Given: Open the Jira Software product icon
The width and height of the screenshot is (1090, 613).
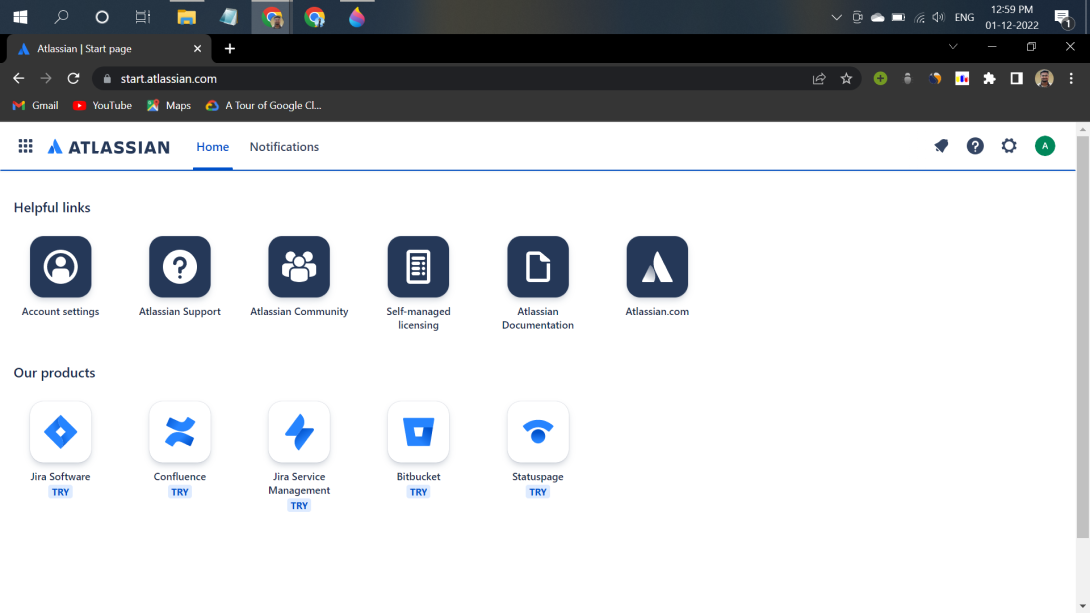Looking at the screenshot, I should tap(60, 431).
